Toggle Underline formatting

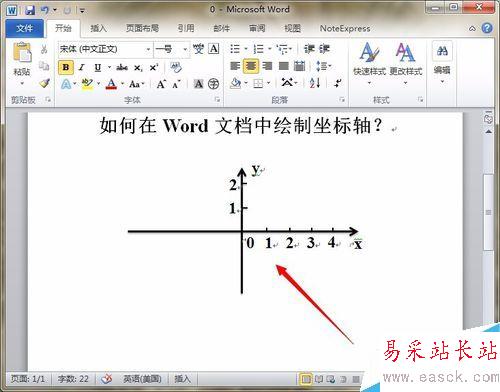pos(97,68)
